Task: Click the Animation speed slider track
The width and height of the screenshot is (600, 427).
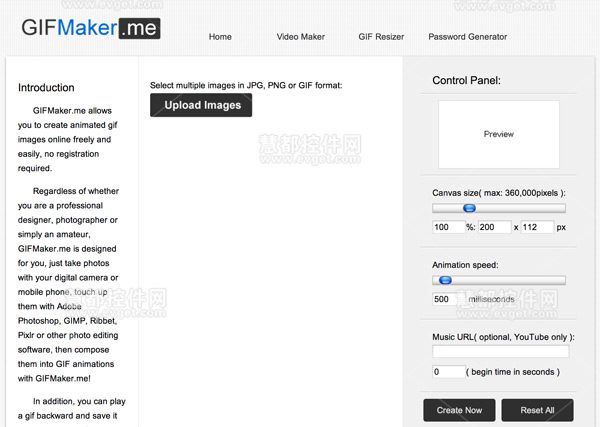Action: (499, 280)
